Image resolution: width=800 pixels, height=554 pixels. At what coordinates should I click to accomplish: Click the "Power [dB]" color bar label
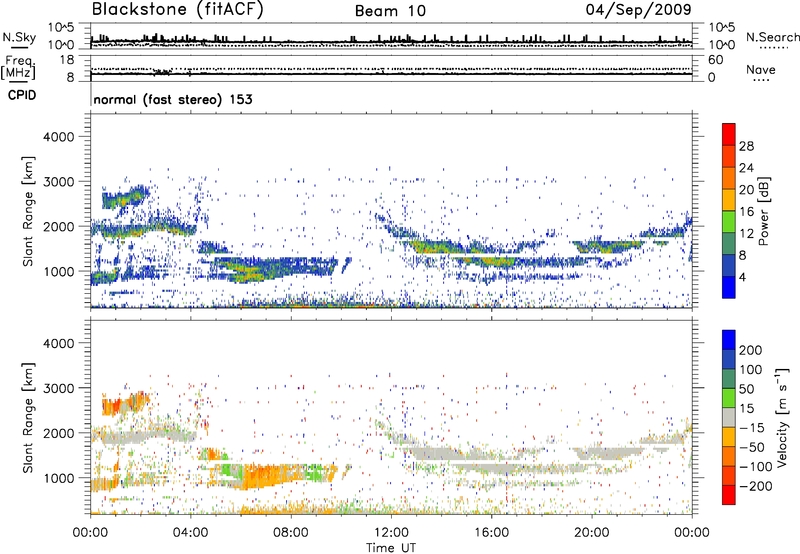763,211
